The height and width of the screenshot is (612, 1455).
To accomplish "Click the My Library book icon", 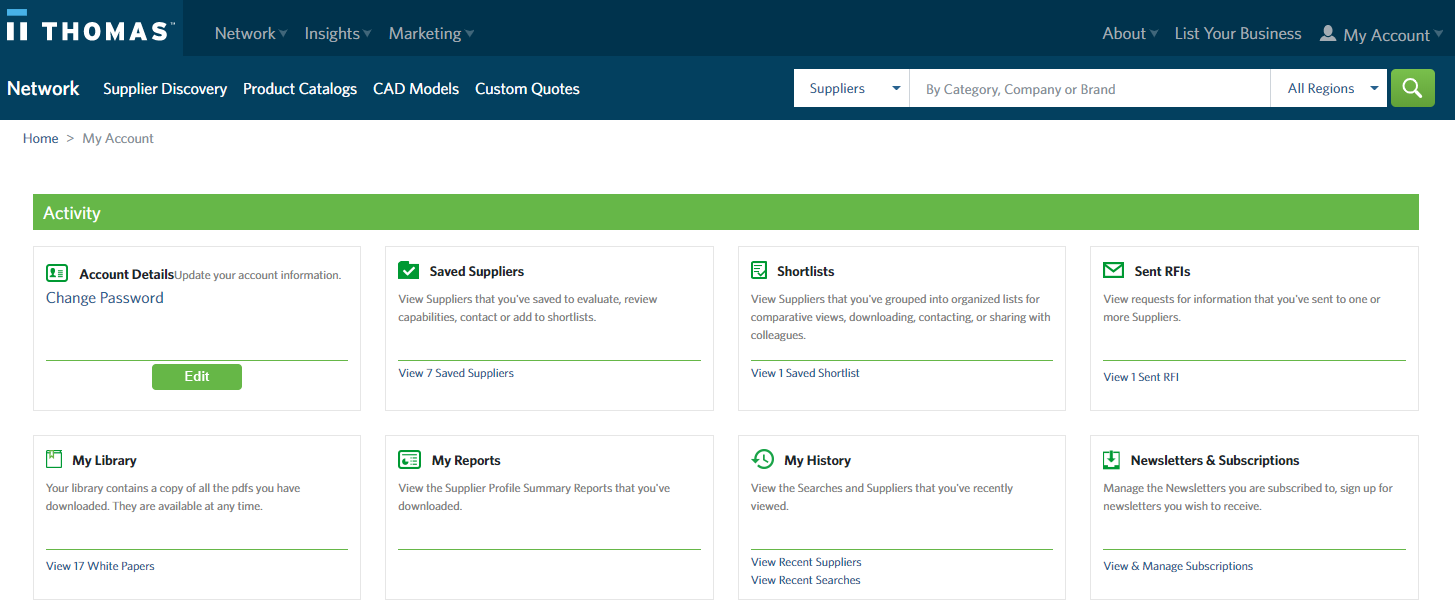I will pyautogui.click(x=54, y=459).
